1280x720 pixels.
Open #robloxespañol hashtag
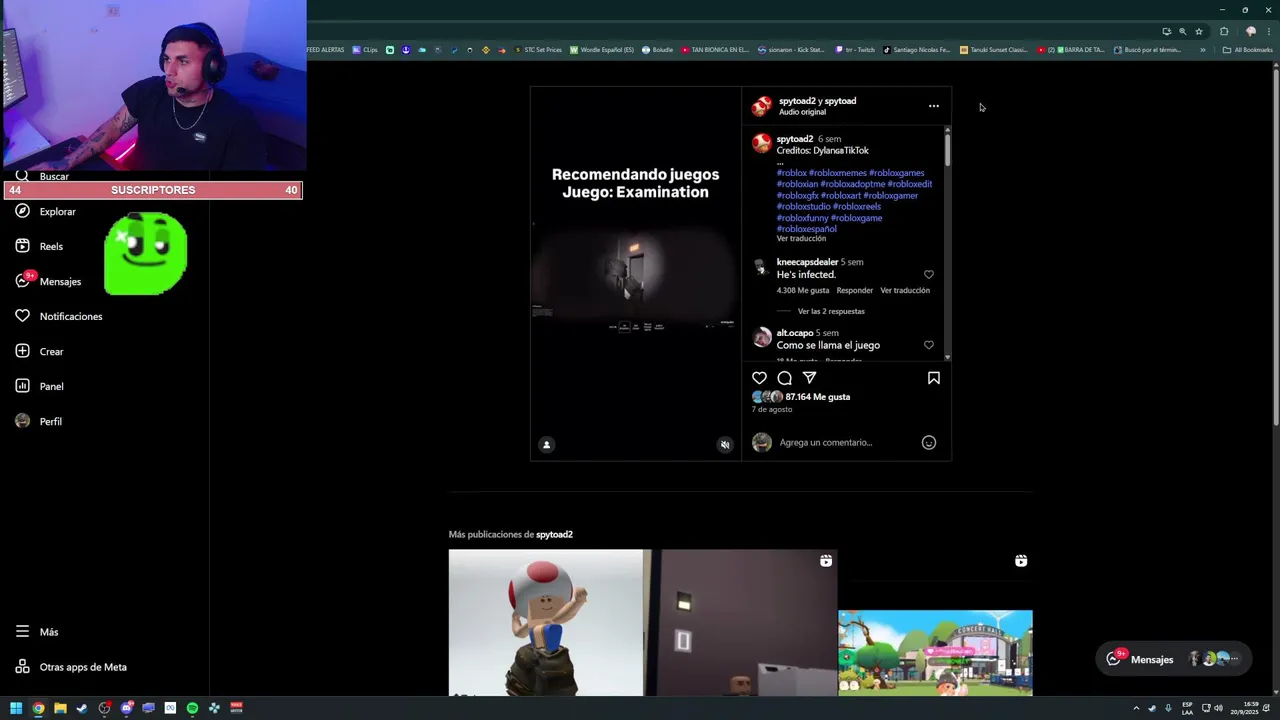pos(806,229)
